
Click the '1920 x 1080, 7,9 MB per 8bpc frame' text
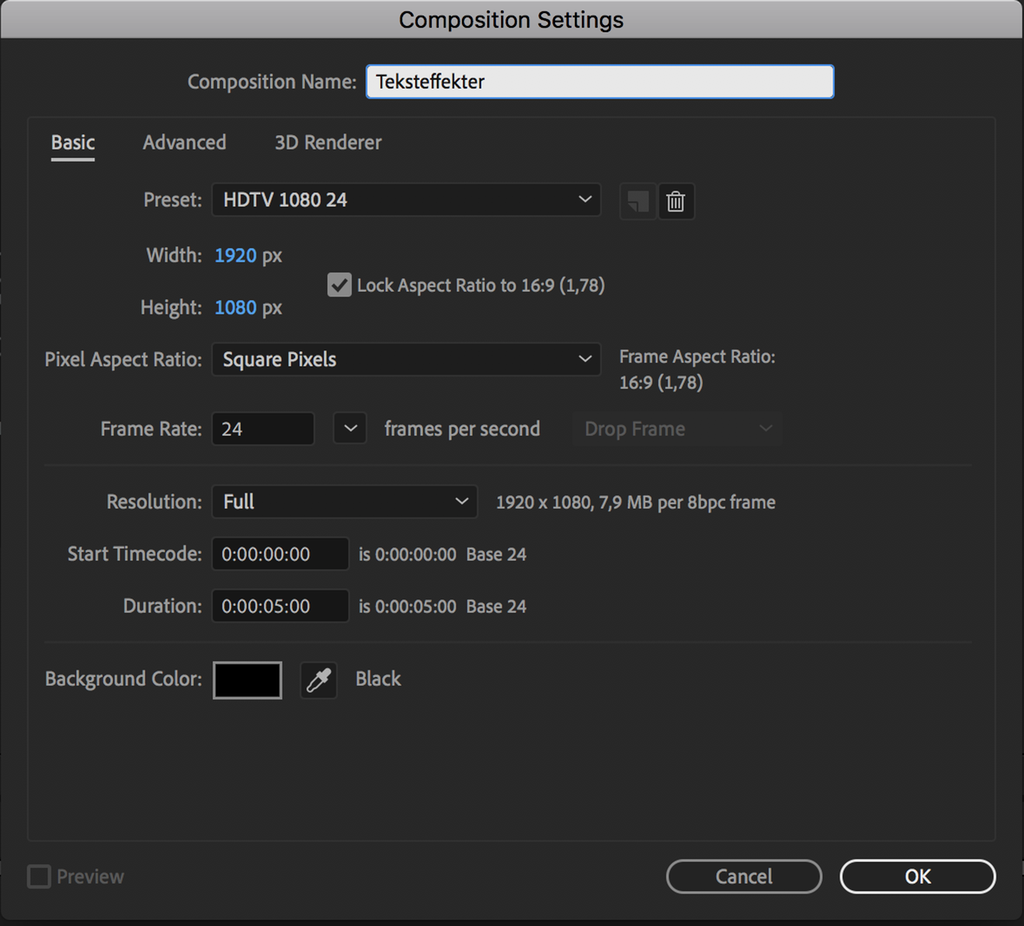click(635, 502)
